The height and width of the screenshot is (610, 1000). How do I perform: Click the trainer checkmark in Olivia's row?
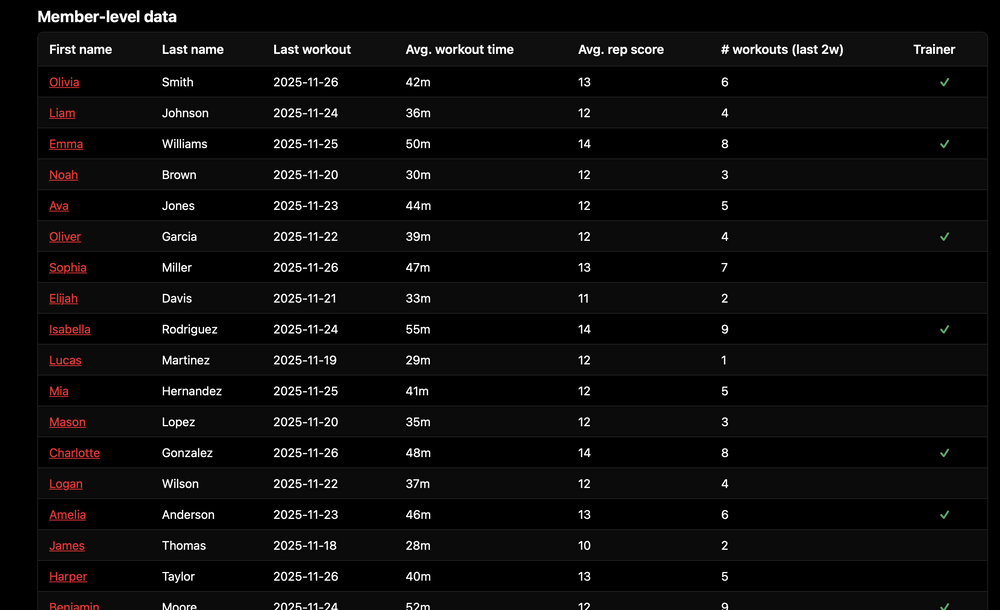click(944, 82)
